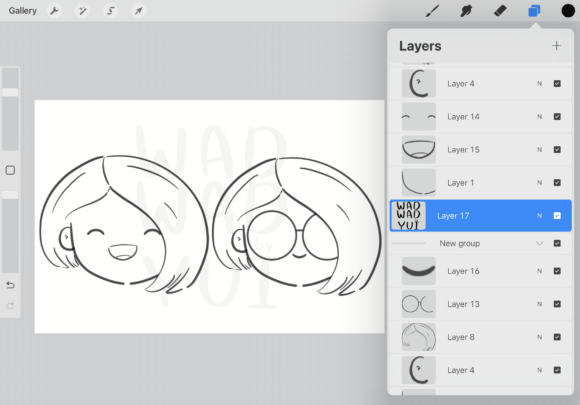
Task: Hide Layer 15 using its checkbox
Action: point(557,149)
